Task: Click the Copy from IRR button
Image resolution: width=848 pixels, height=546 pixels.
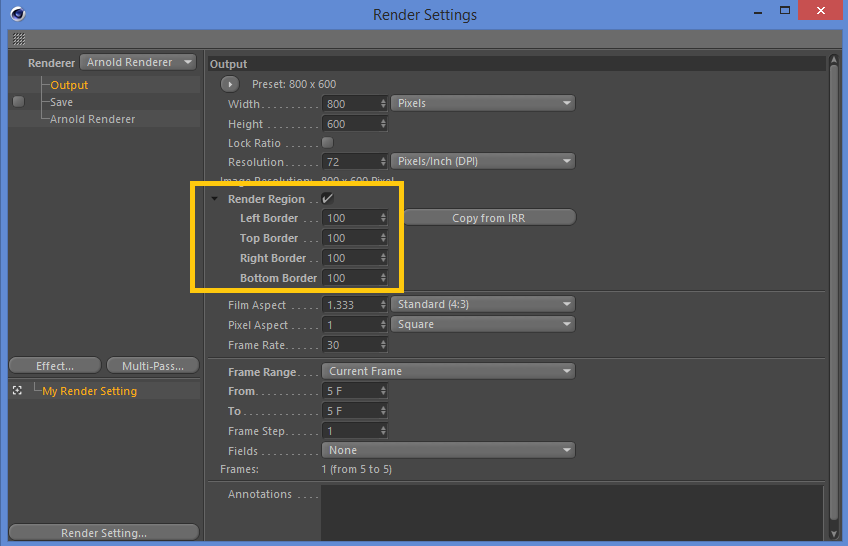Action: pos(489,218)
